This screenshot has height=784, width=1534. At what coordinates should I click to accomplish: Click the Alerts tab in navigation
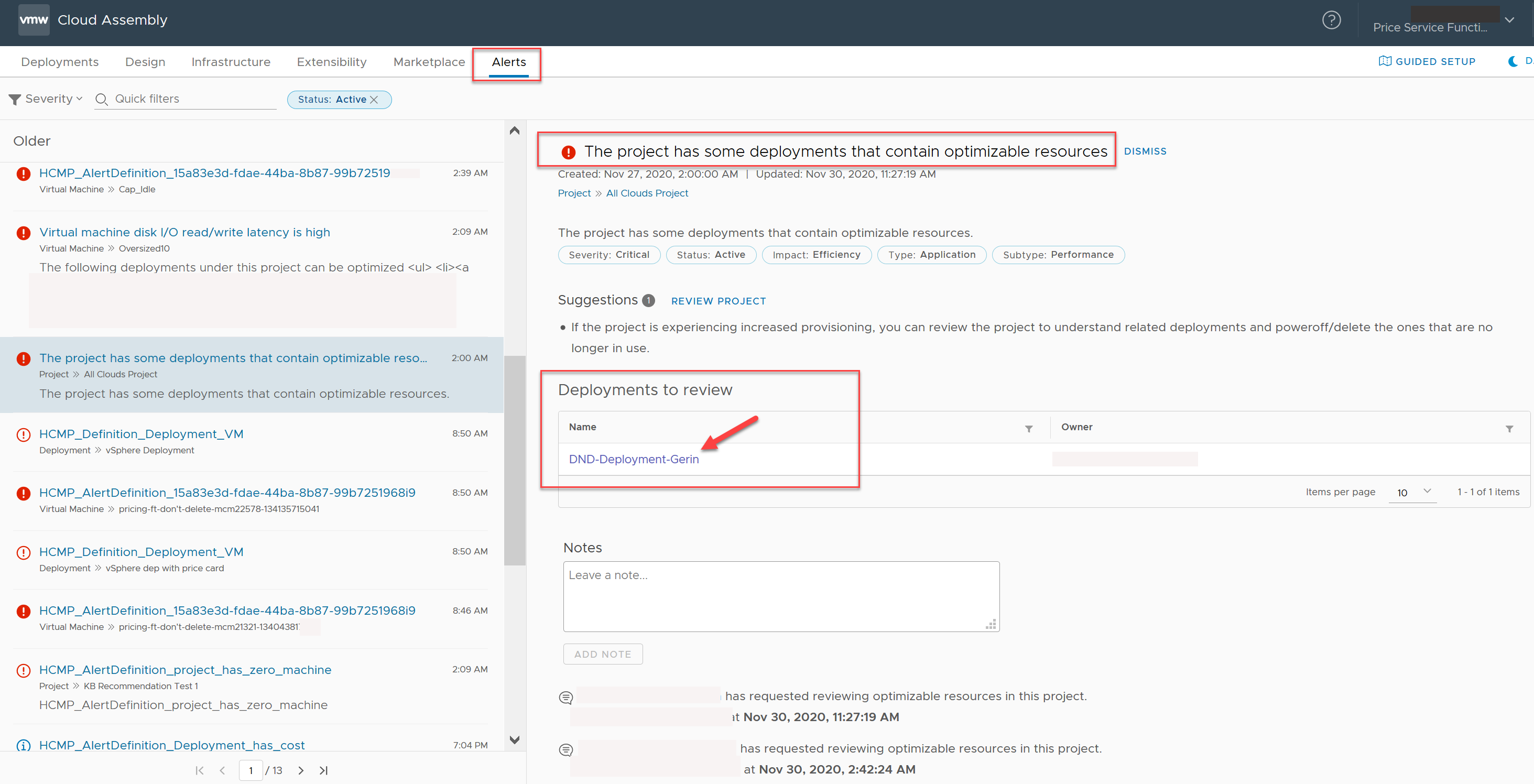(505, 62)
